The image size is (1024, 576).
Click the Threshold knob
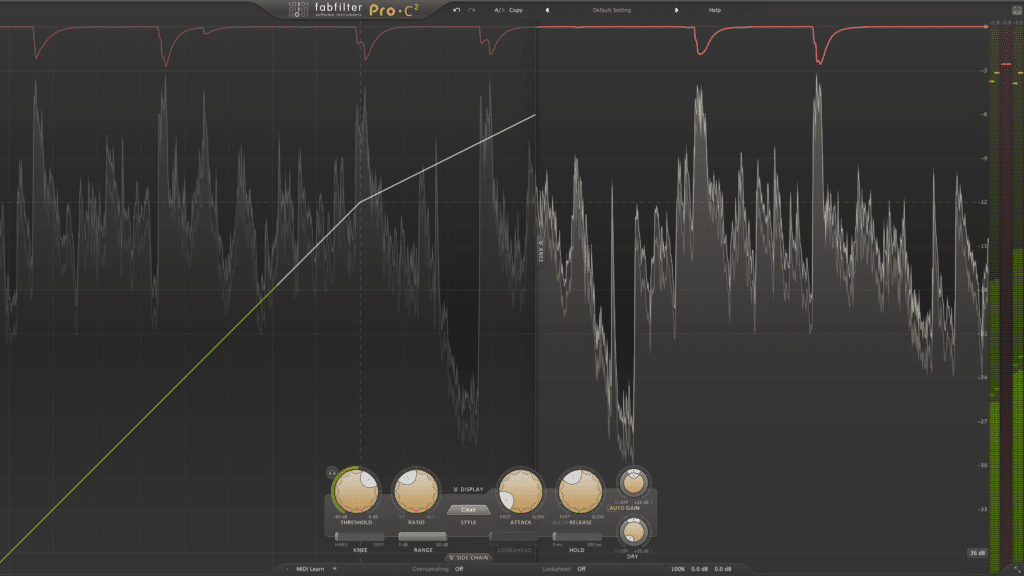pos(357,491)
